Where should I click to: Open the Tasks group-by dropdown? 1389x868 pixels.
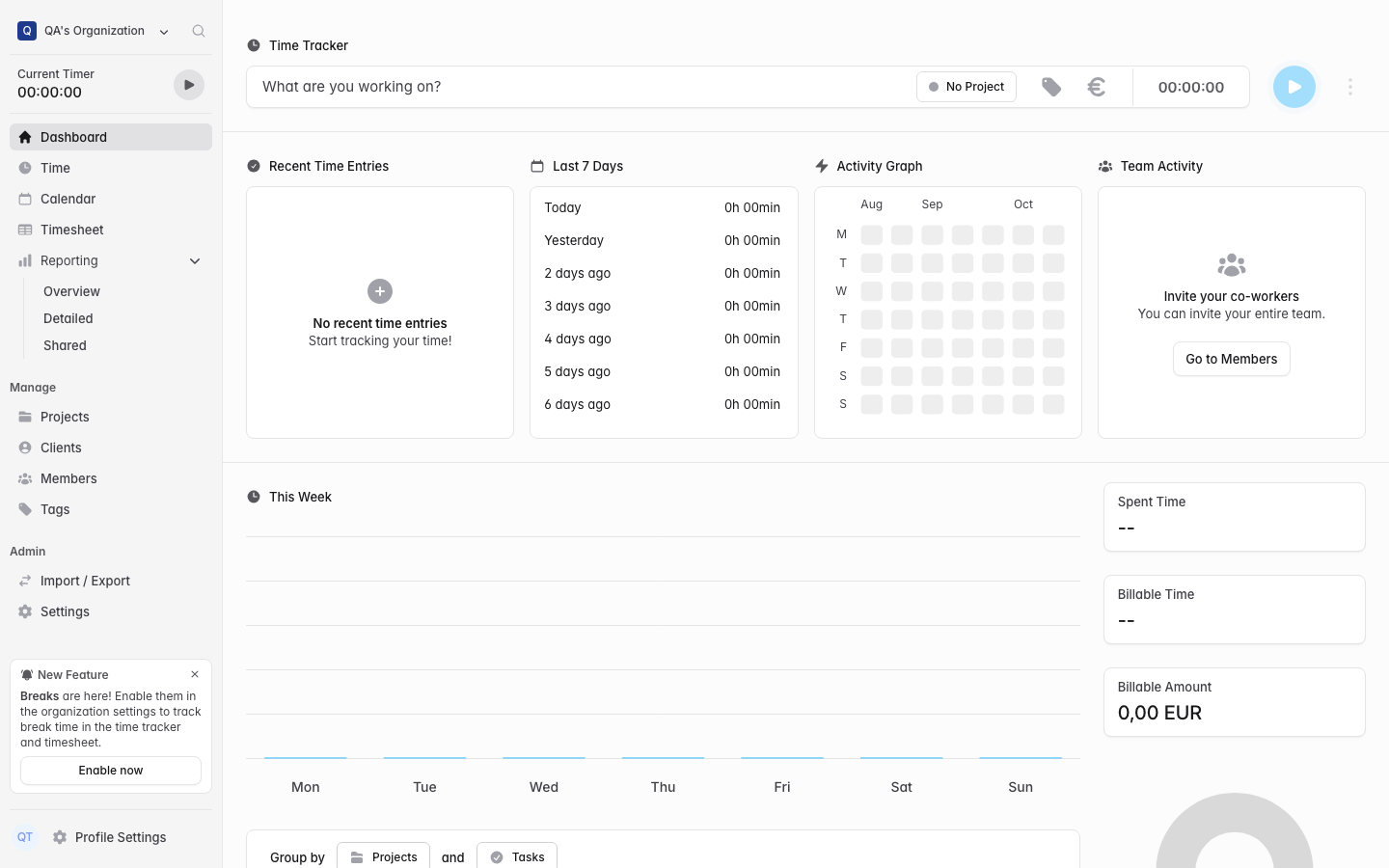pos(517,856)
